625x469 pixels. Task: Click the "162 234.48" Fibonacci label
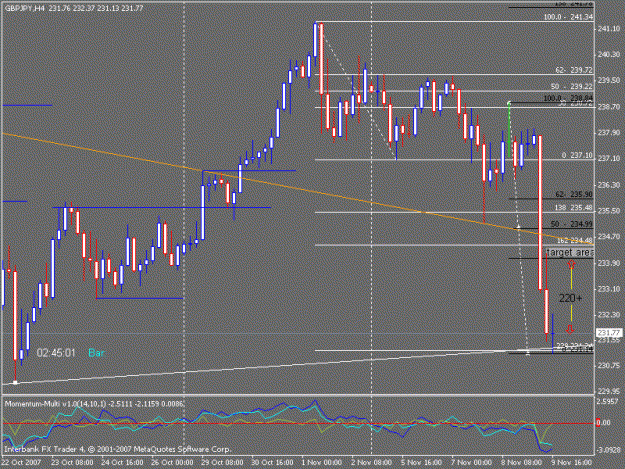pyautogui.click(x=575, y=240)
